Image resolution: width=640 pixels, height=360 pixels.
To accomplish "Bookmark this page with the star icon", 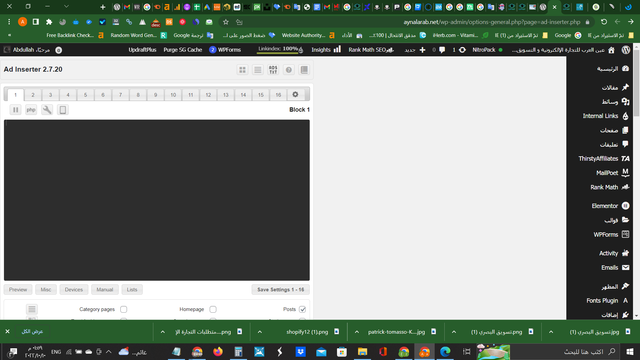I will click(226, 22).
